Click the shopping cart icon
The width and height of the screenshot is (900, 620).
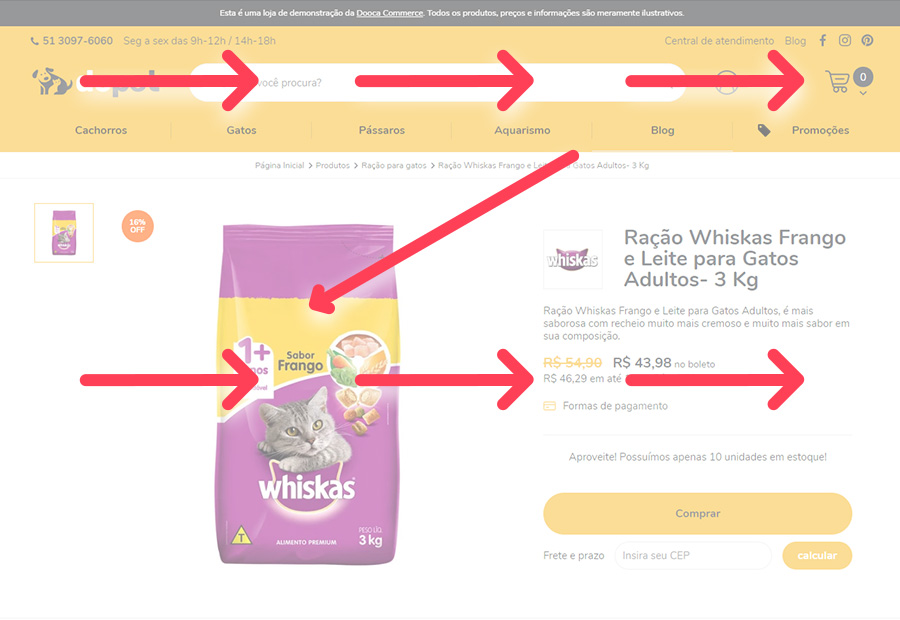tap(837, 82)
